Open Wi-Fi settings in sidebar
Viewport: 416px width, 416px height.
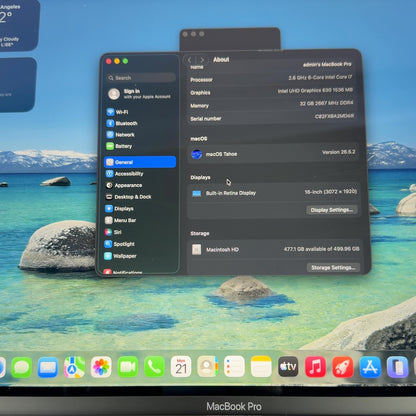pos(117,112)
